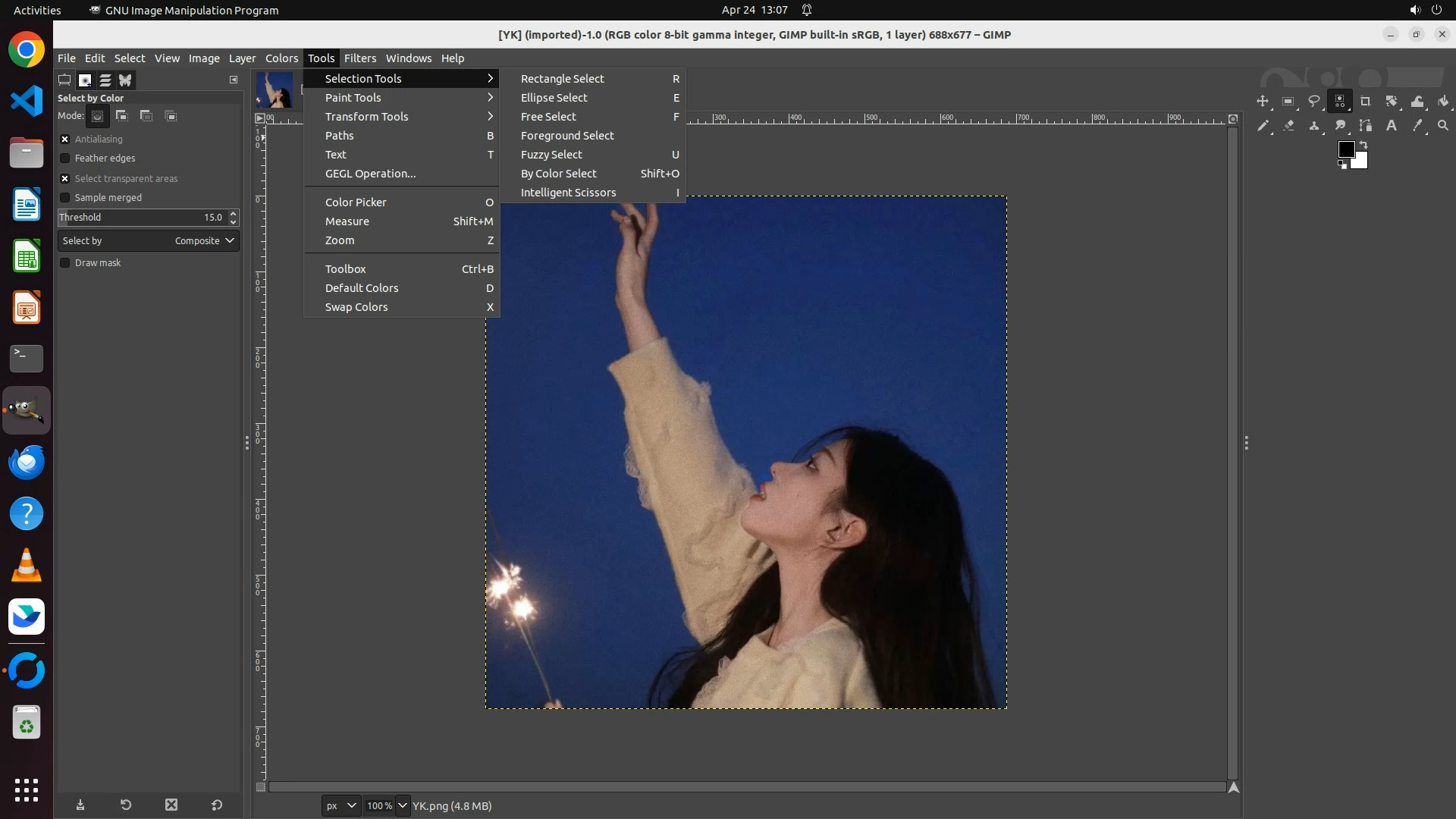Select the Free Select lasso tool icon
The image size is (1456, 819).
tap(1314, 102)
